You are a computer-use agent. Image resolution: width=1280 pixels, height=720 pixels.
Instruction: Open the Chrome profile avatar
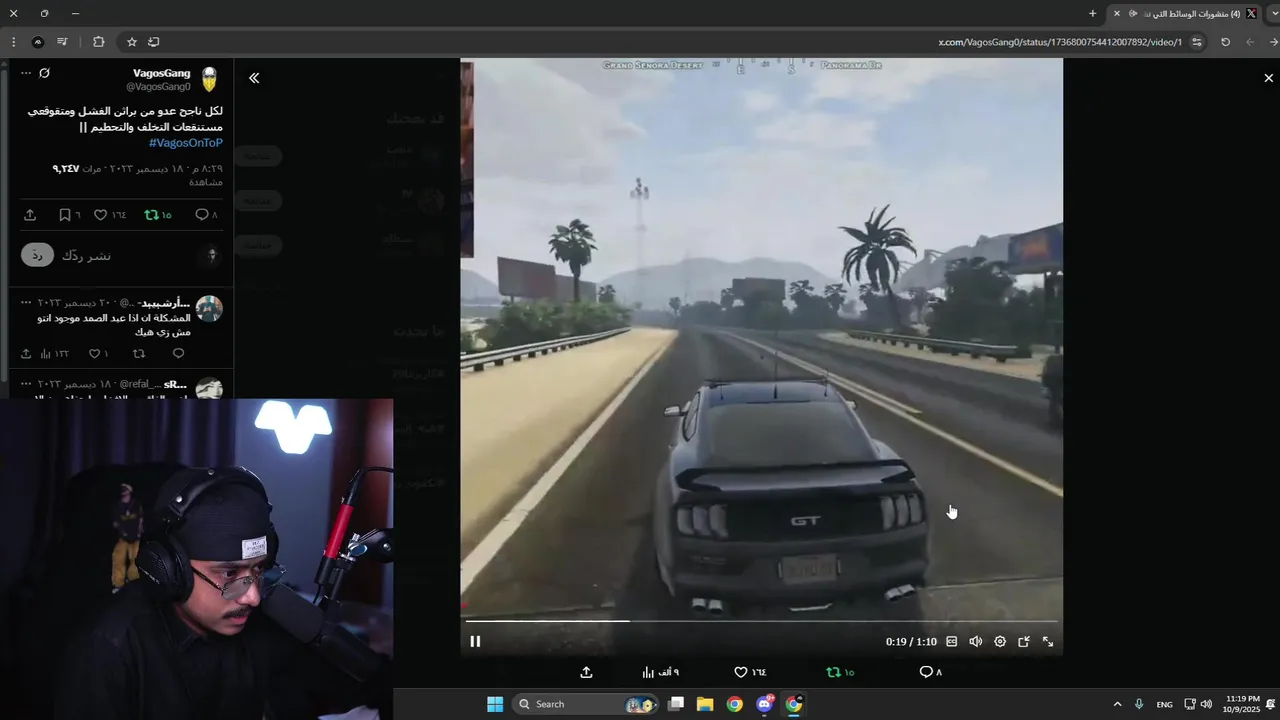pyautogui.click(x=38, y=42)
